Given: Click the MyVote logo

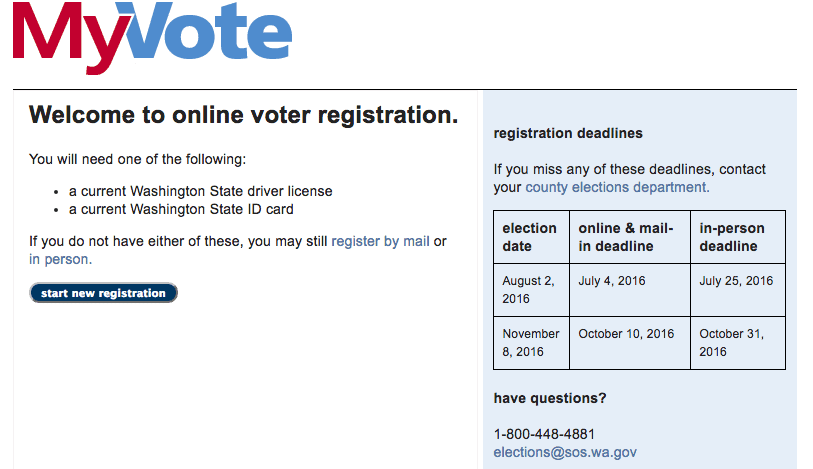Looking at the screenshot, I should pos(152,38).
